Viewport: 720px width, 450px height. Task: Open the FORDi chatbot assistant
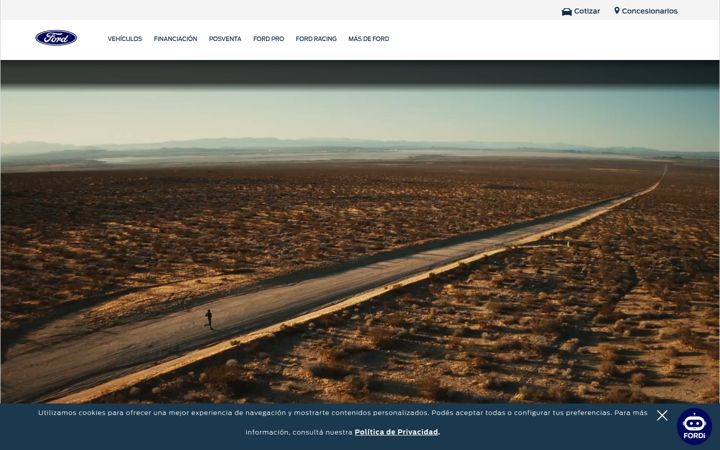[x=694, y=426]
